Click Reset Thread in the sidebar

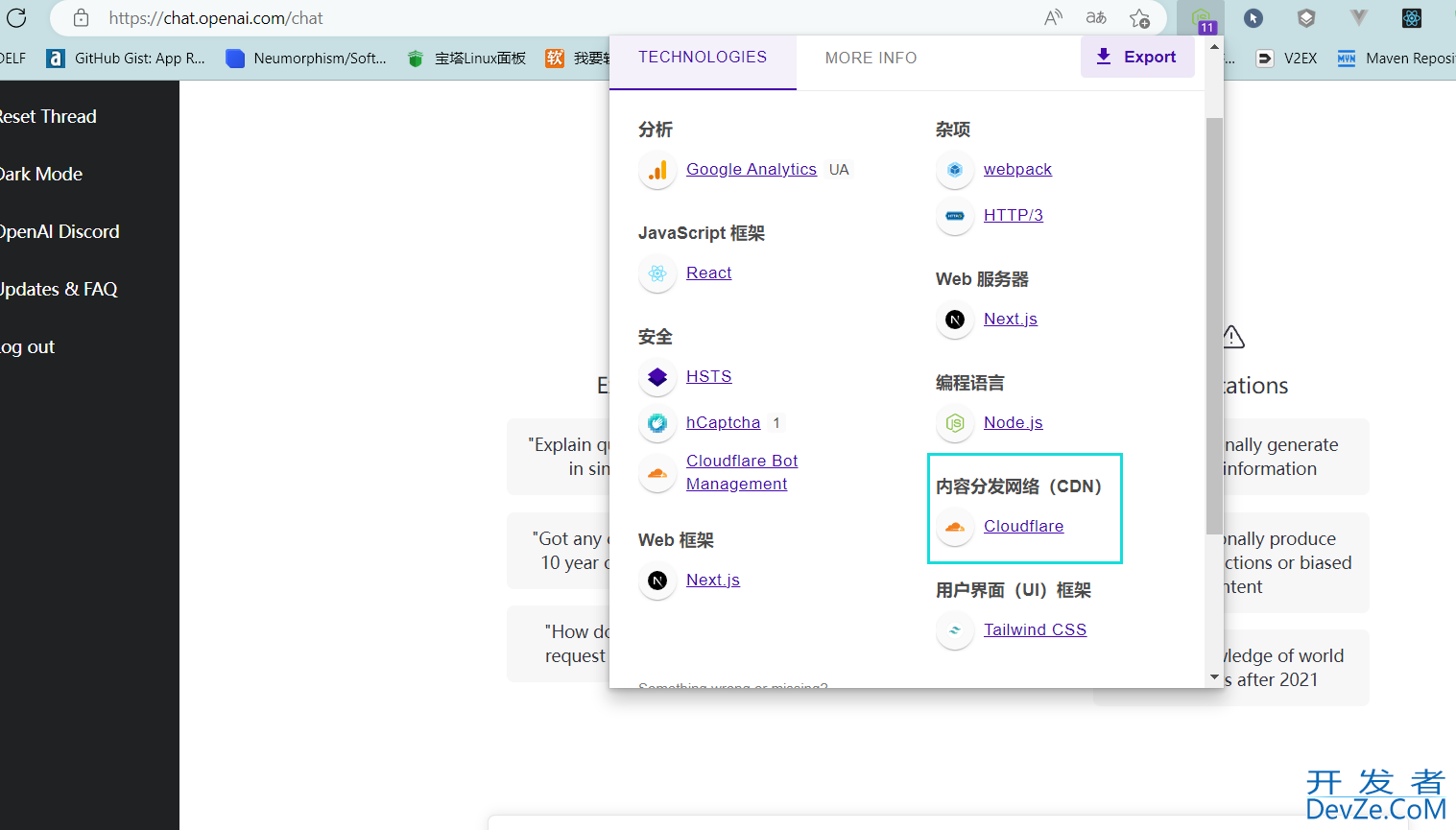click(47, 116)
